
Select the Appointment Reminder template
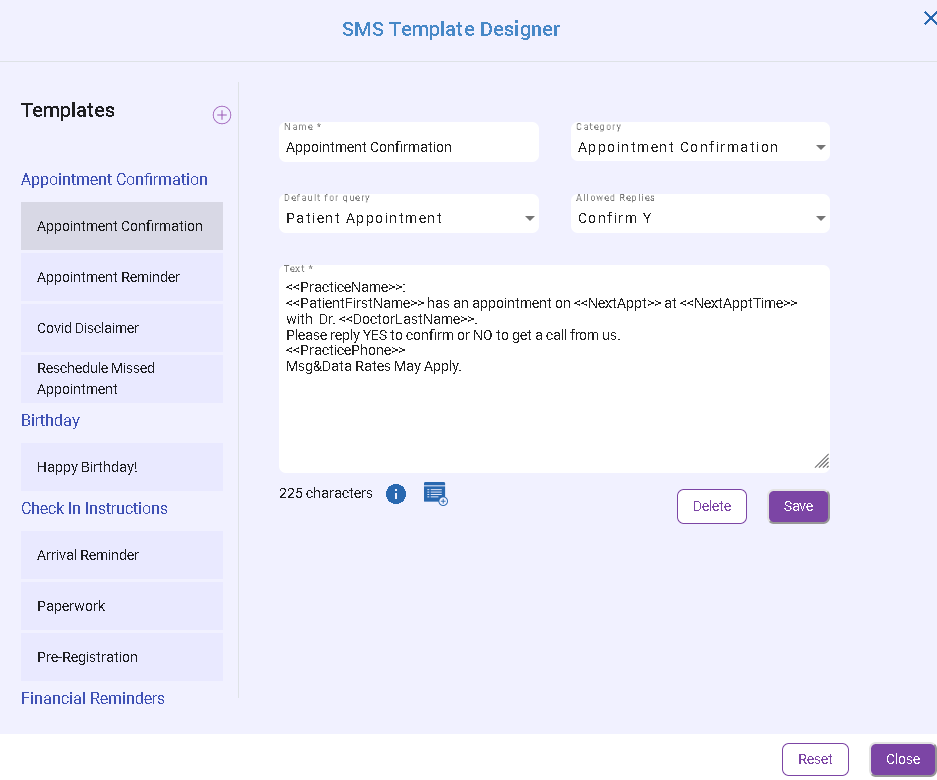[122, 277]
